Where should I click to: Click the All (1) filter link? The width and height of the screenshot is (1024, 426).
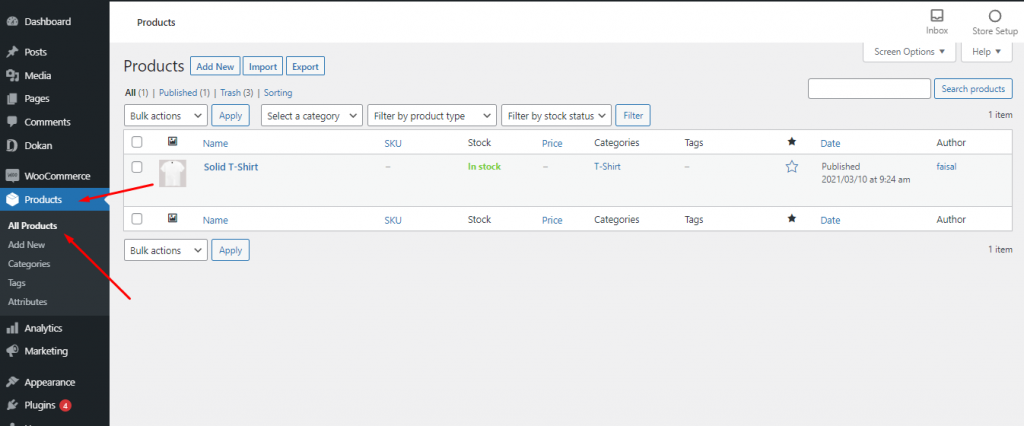pyautogui.click(x=136, y=93)
